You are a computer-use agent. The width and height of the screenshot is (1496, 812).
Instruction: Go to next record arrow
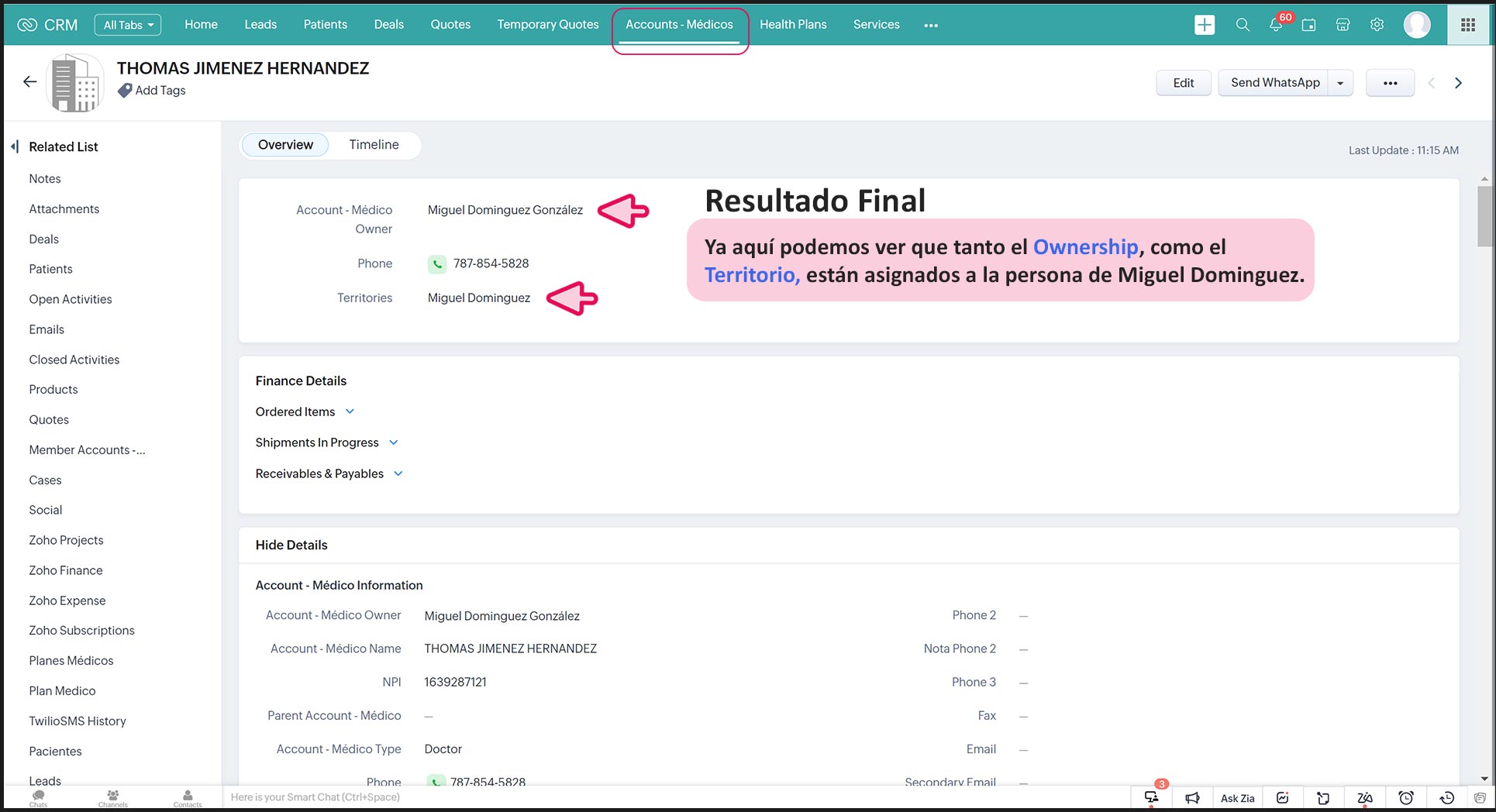[1458, 83]
